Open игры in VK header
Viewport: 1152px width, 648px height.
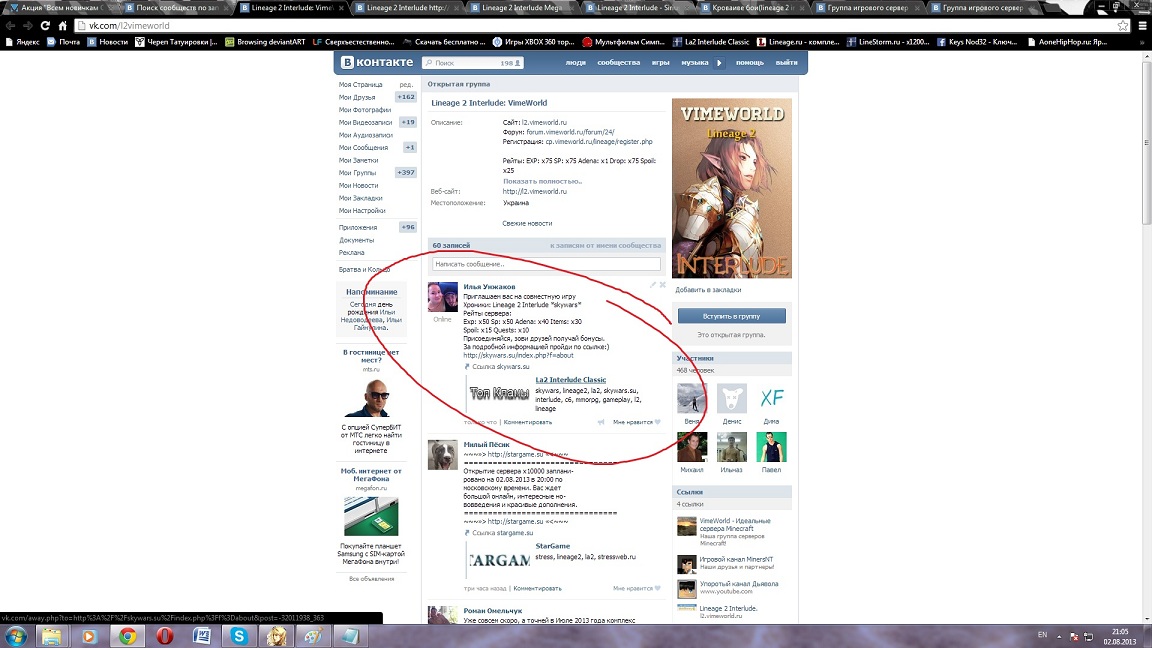(x=660, y=62)
